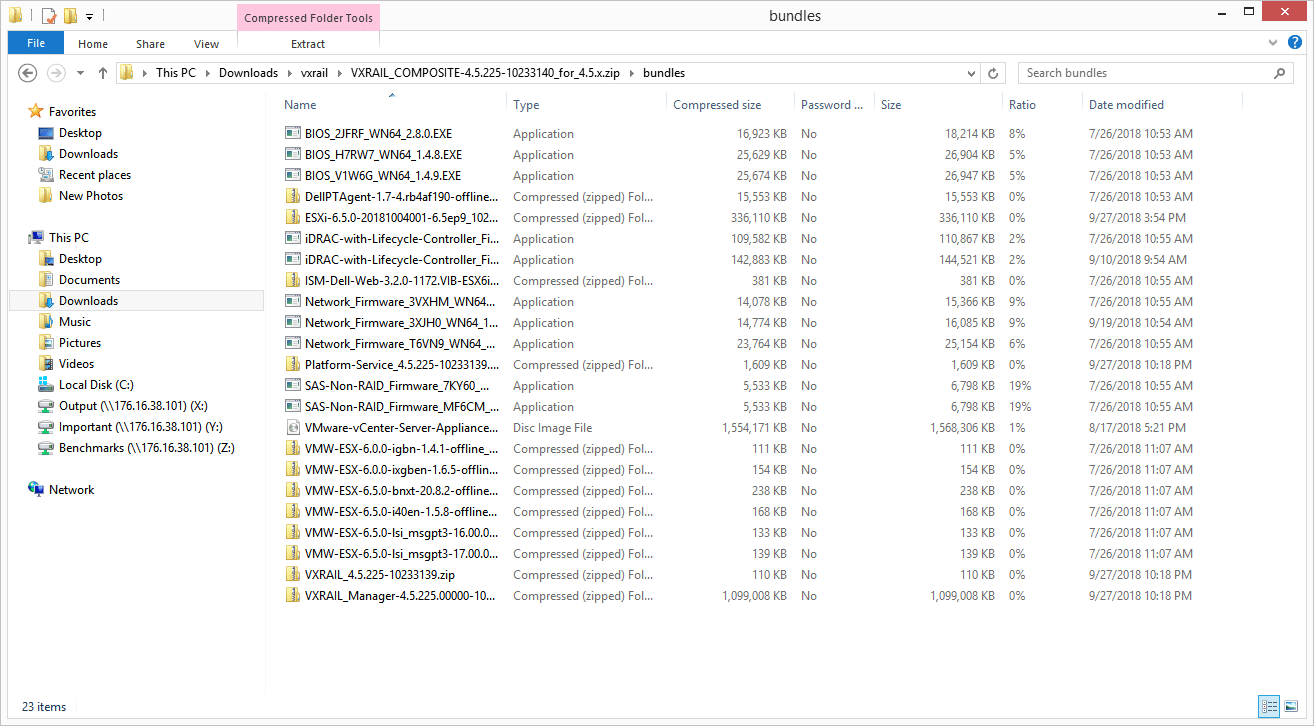Click the ESXi-6.5.0 zipped folder icon

coord(293,218)
